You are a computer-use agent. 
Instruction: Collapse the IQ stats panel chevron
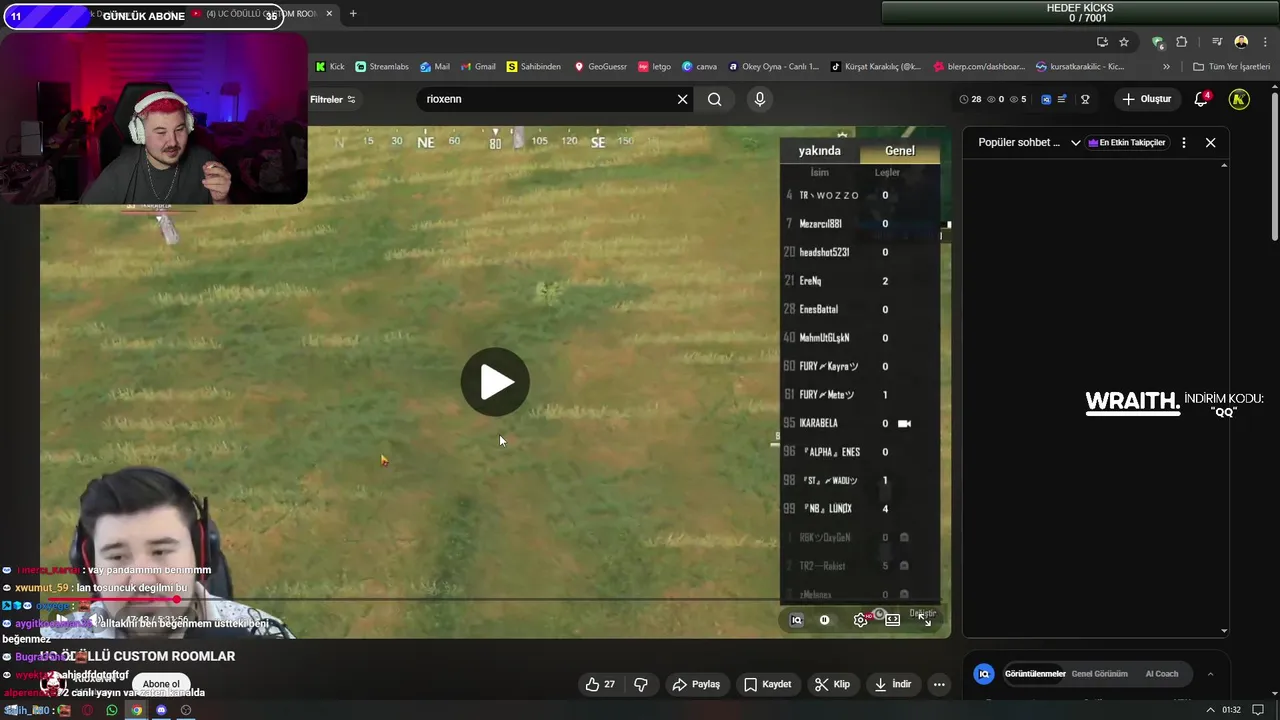click(x=1210, y=674)
